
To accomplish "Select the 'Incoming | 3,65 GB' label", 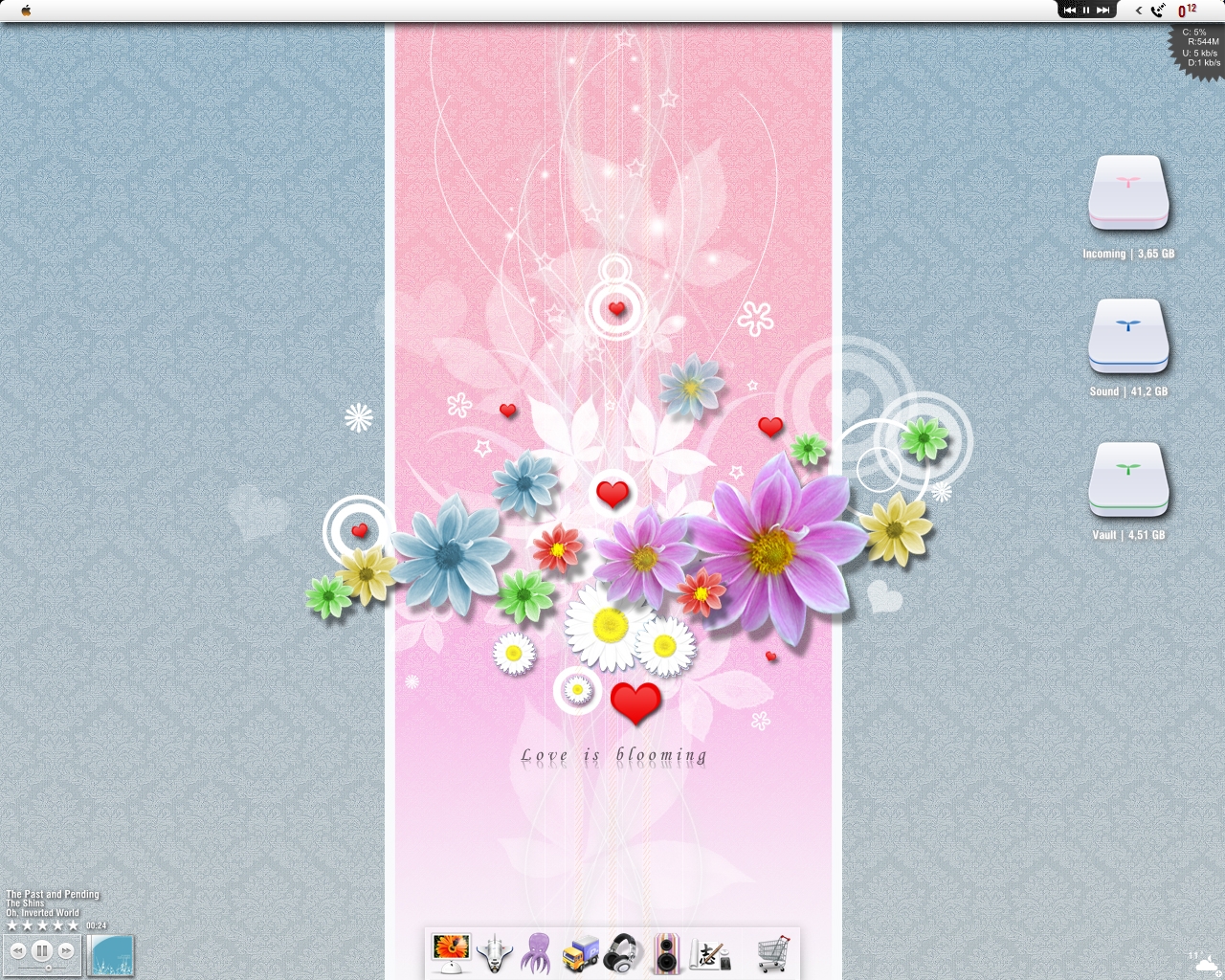I will [x=1128, y=254].
